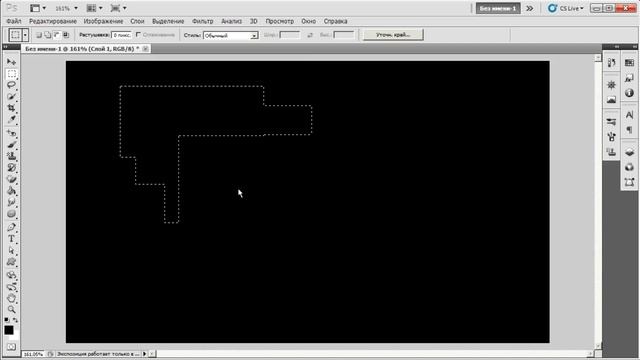Toggle Quick Mask mode
The image size is (640, 360).
click(x=11, y=347)
